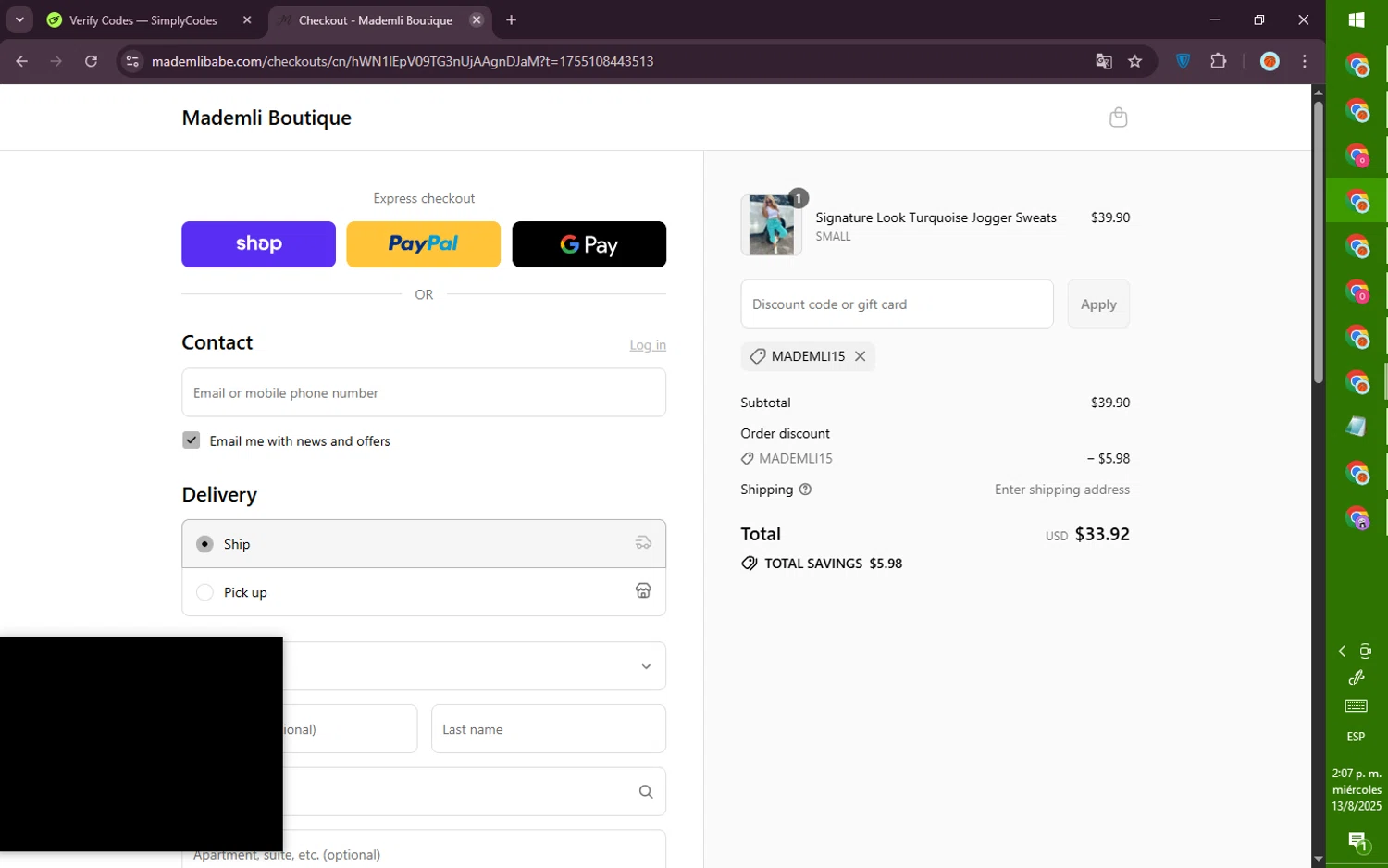Click the shipping truck icon in Ship row
The image size is (1388, 868).
(643, 543)
